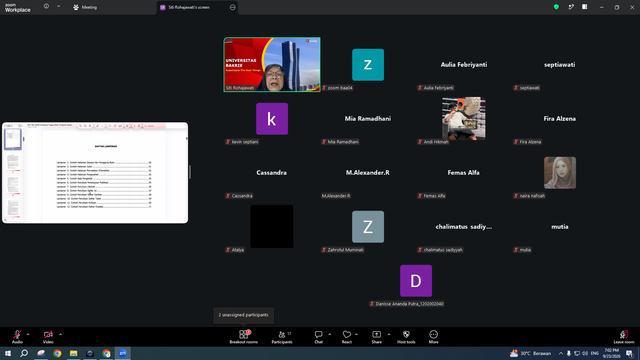
Task: Expand dropdown chevron next to info icon
Action: (x=58, y=7)
